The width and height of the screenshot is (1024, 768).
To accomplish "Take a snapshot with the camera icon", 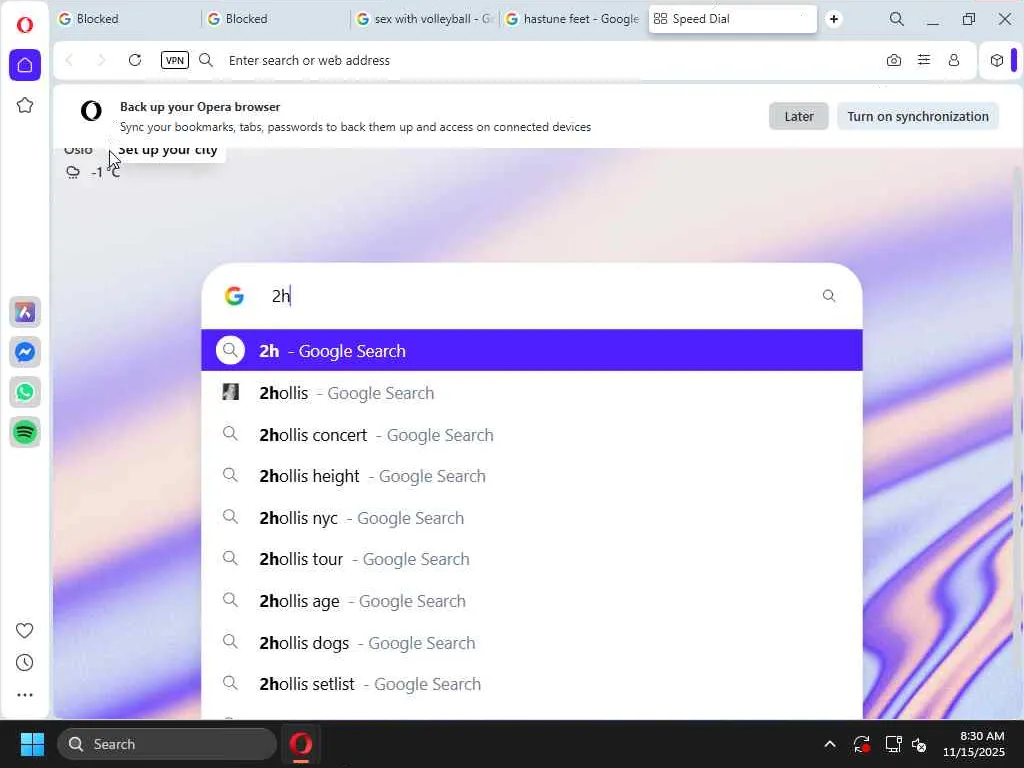I will pyautogui.click(x=894, y=60).
